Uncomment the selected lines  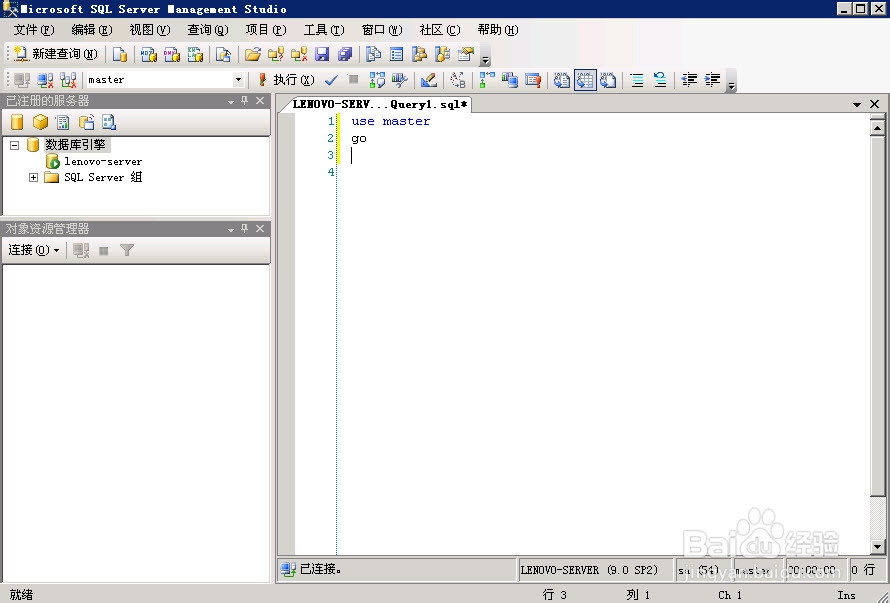coord(660,80)
